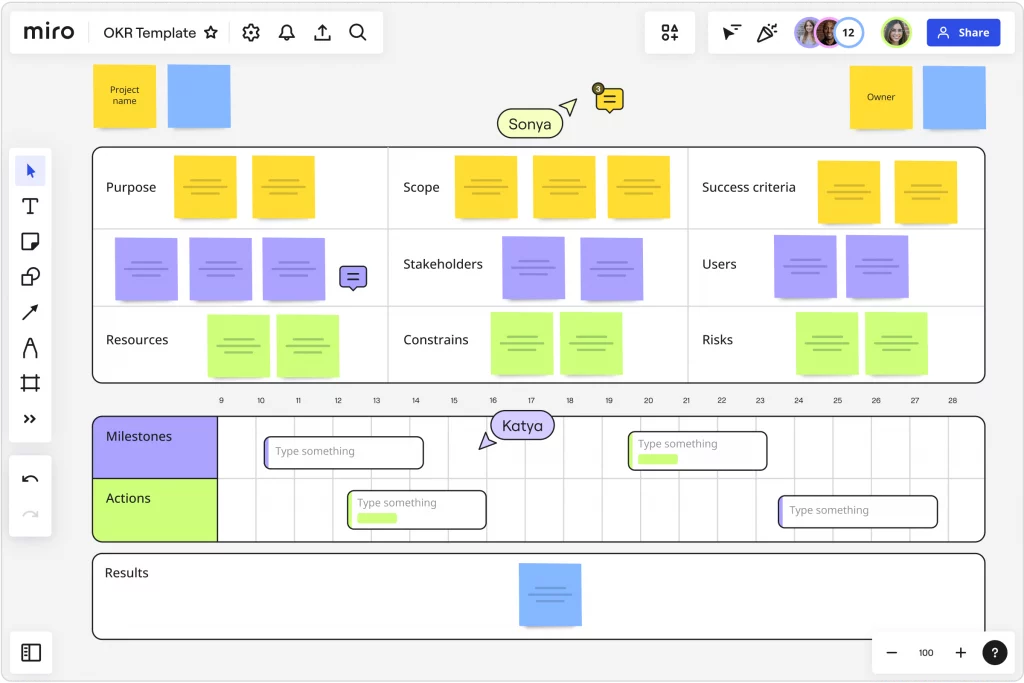Image resolution: width=1024 pixels, height=683 pixels.
Task: Select the connection line arrow tool
Action: click(30, 313)
